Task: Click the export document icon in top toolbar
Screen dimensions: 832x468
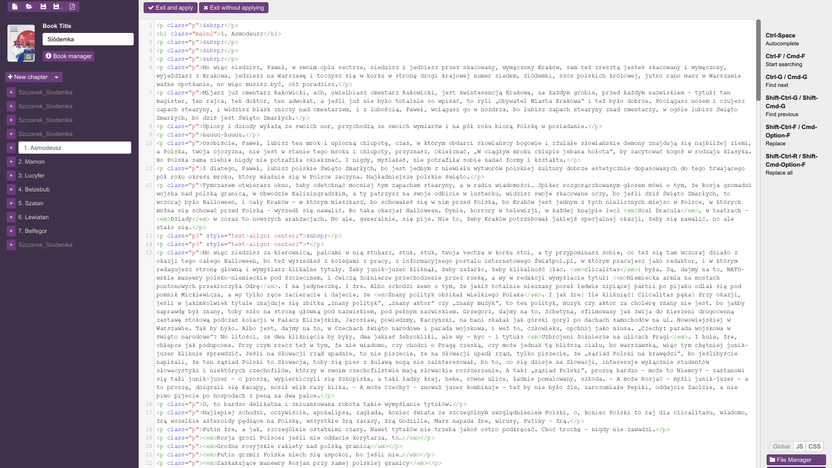Action: (72, 6)
